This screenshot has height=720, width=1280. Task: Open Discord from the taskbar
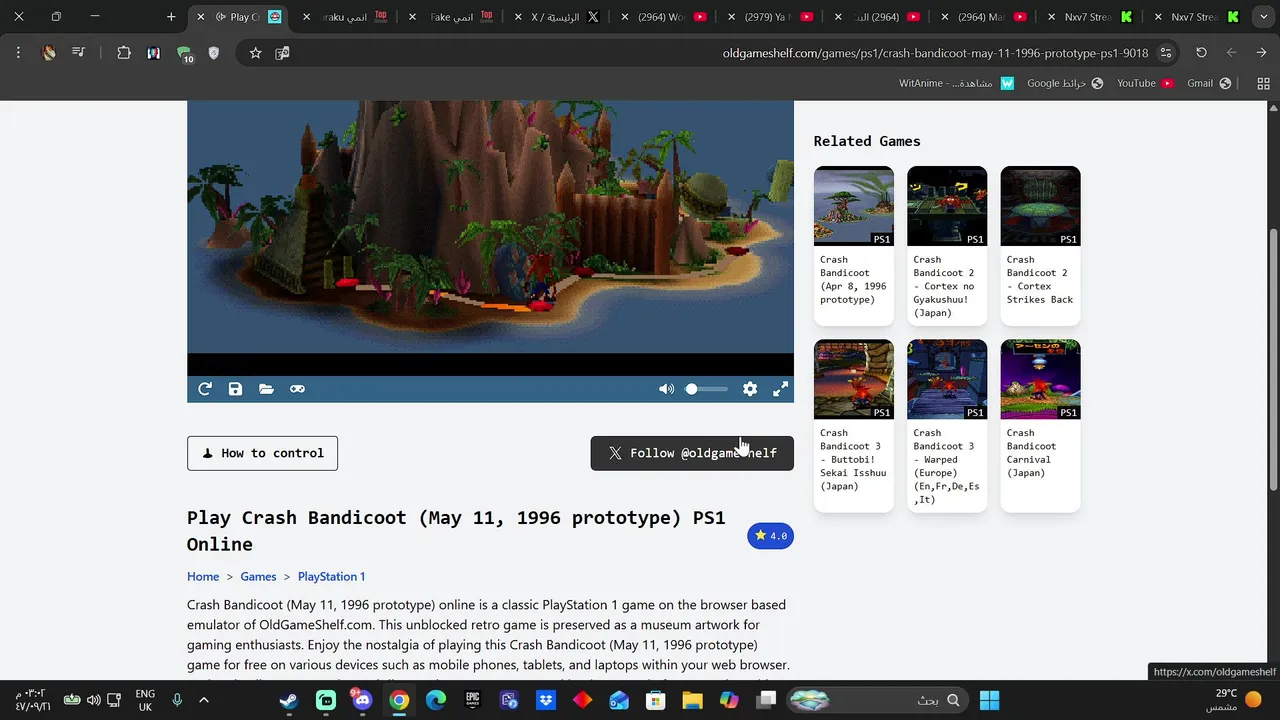click(x=362, y=700)
